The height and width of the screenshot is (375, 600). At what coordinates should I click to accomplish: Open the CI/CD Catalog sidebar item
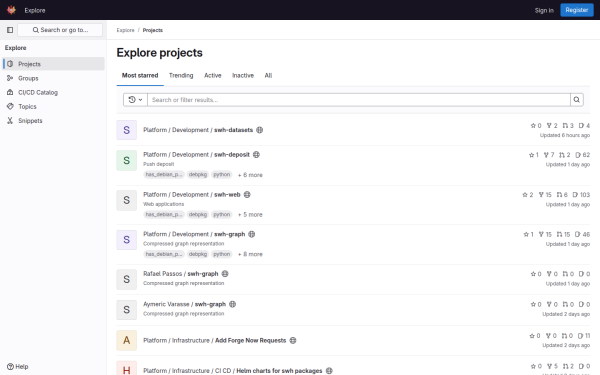54,92
